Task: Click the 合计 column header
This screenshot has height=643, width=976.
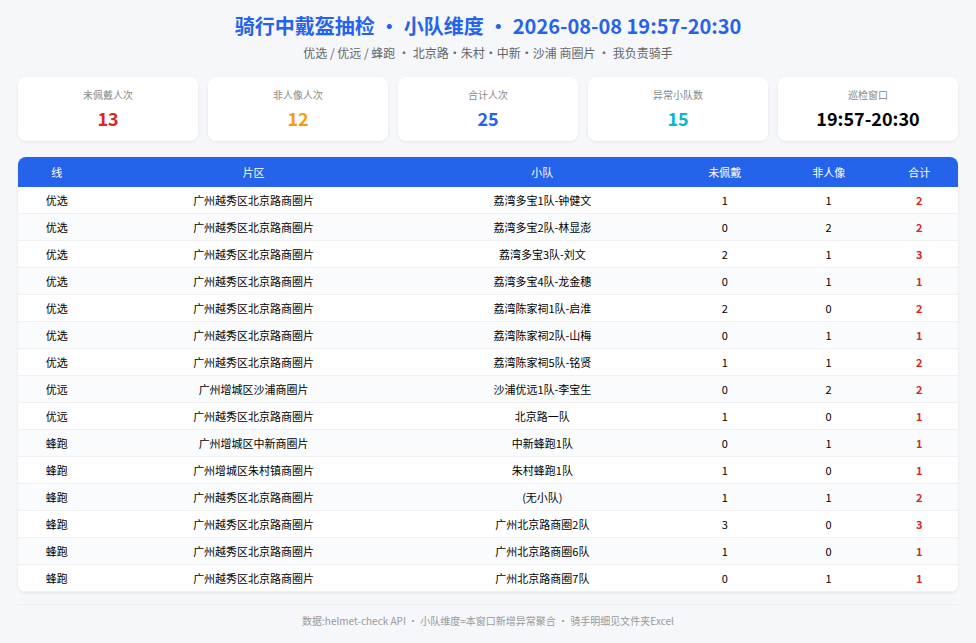Action: pos(919,173)
